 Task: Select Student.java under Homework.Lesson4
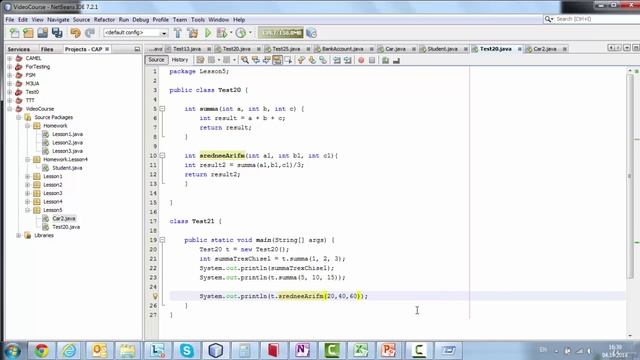click(67, 168)
